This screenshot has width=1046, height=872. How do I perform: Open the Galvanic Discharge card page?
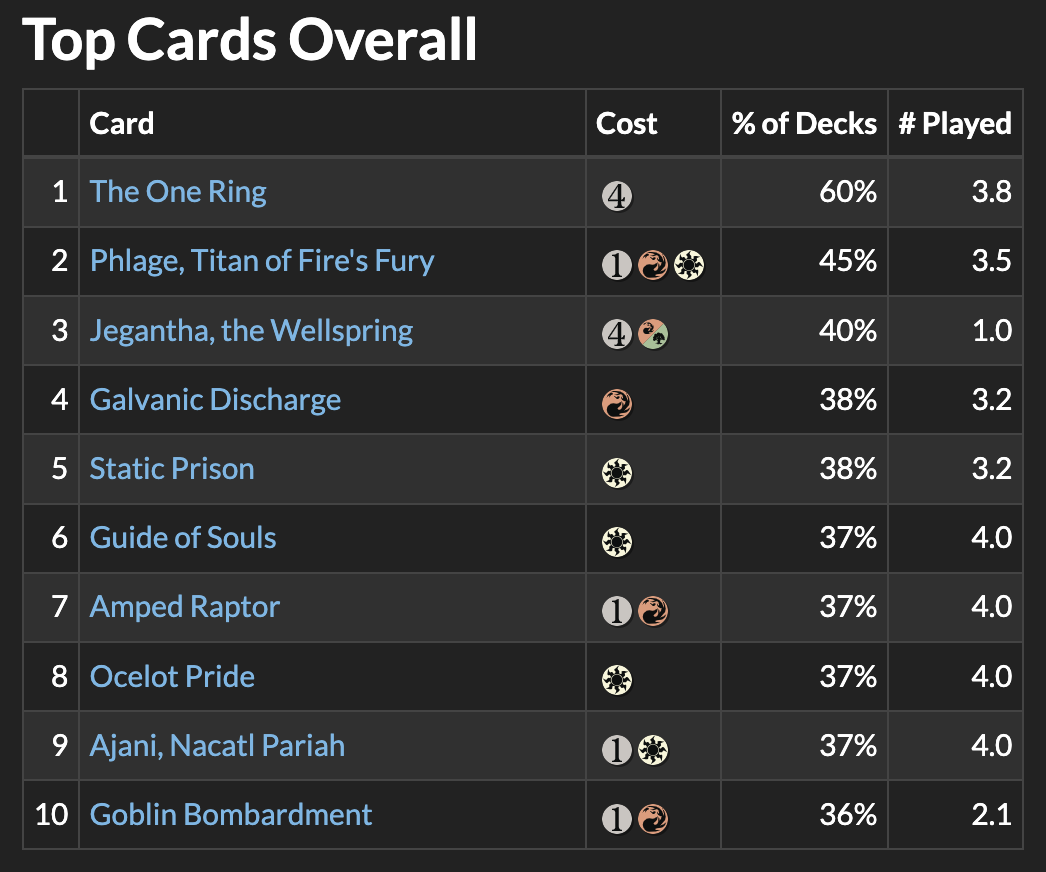(x=215, y=400)
